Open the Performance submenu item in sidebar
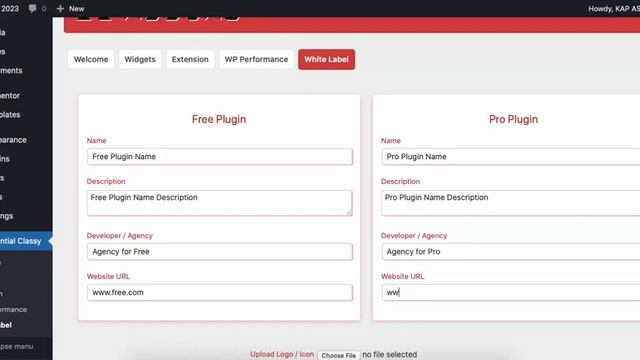This screenshot has width=640, height=360. click(x=13, y=309)
